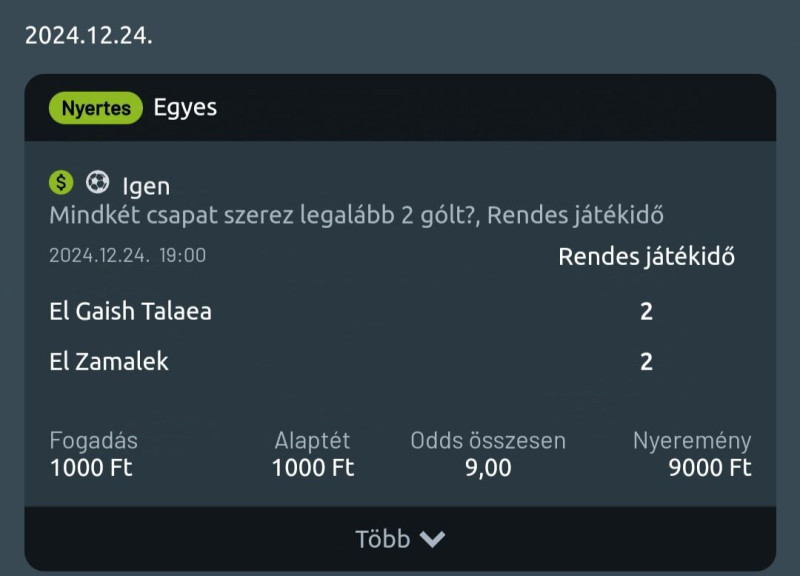The width and height of the screenshot is (800, 576).
Task: Tap the Fogadás 1000 Ft amount
Action: pos(91,468)
